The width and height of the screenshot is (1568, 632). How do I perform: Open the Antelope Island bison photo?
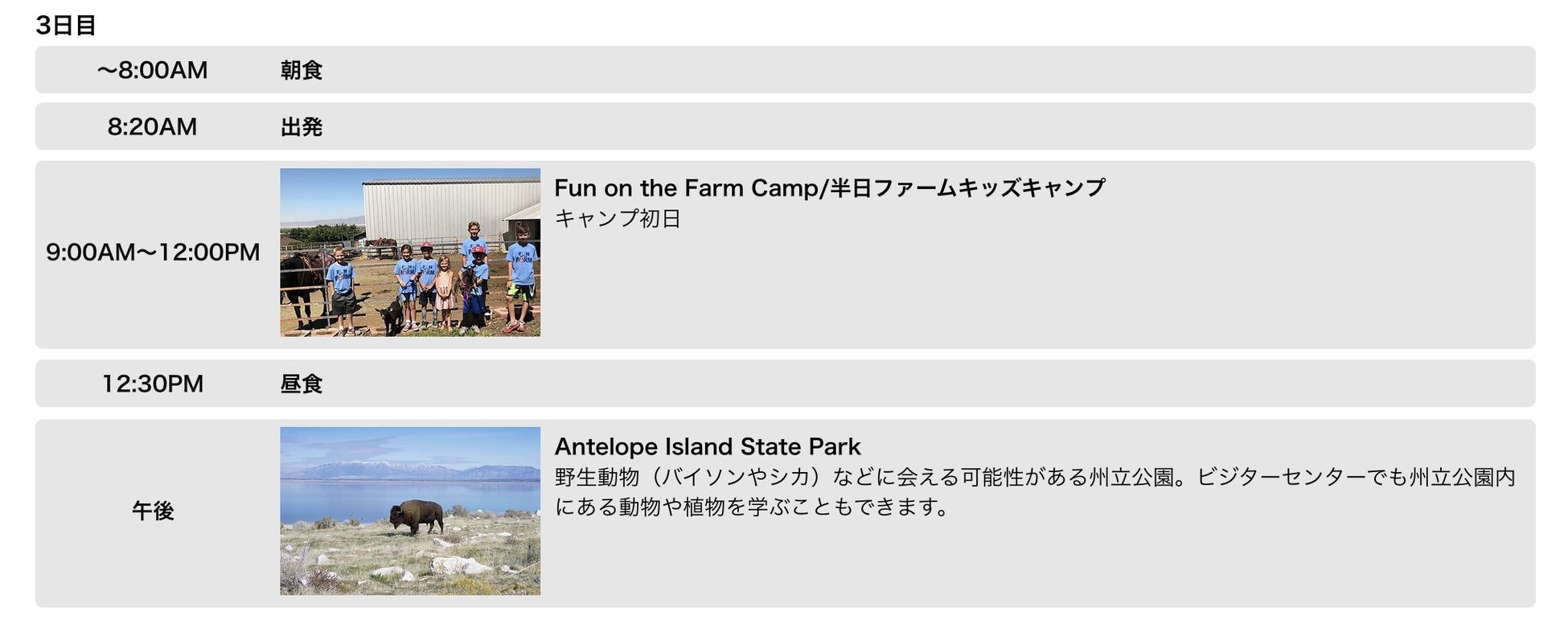(x=410, y=511)
